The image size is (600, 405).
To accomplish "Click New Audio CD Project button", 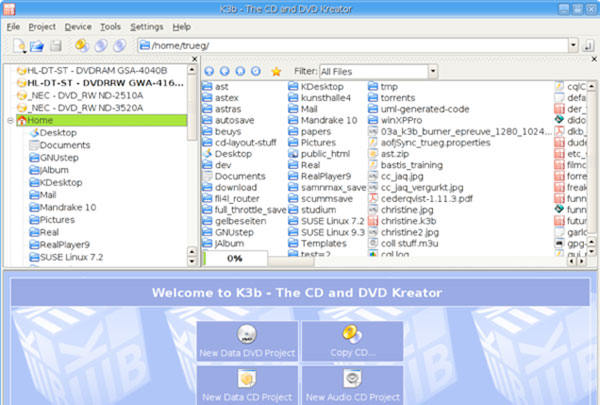I will click(x=352, y=385).
